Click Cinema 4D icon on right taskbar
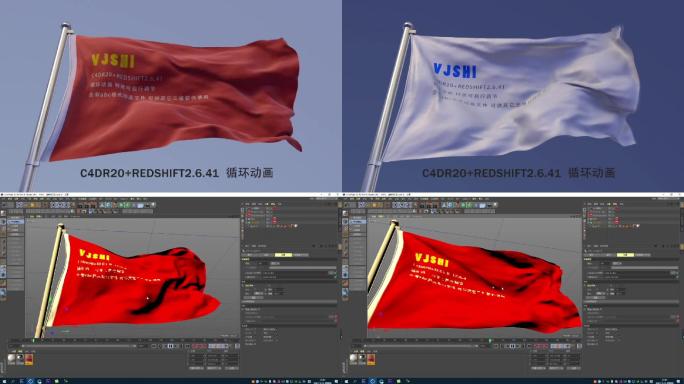The height and width of the screenshot is (384, 684). pyautogui.click(x=372, y=381)
